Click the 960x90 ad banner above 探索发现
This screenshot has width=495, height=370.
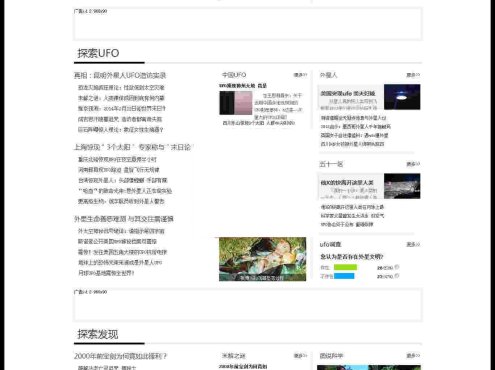(248, 305)
